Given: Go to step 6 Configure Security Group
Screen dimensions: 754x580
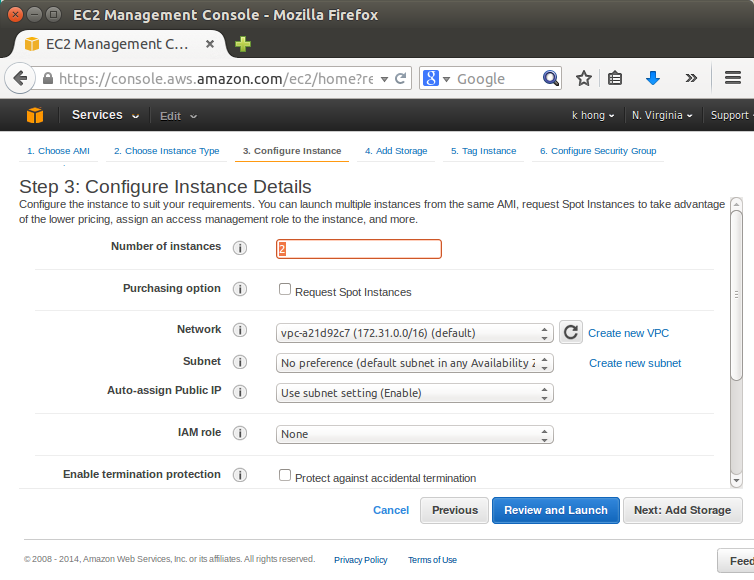Looking at the screenshot, I should [x=598, y=151].
